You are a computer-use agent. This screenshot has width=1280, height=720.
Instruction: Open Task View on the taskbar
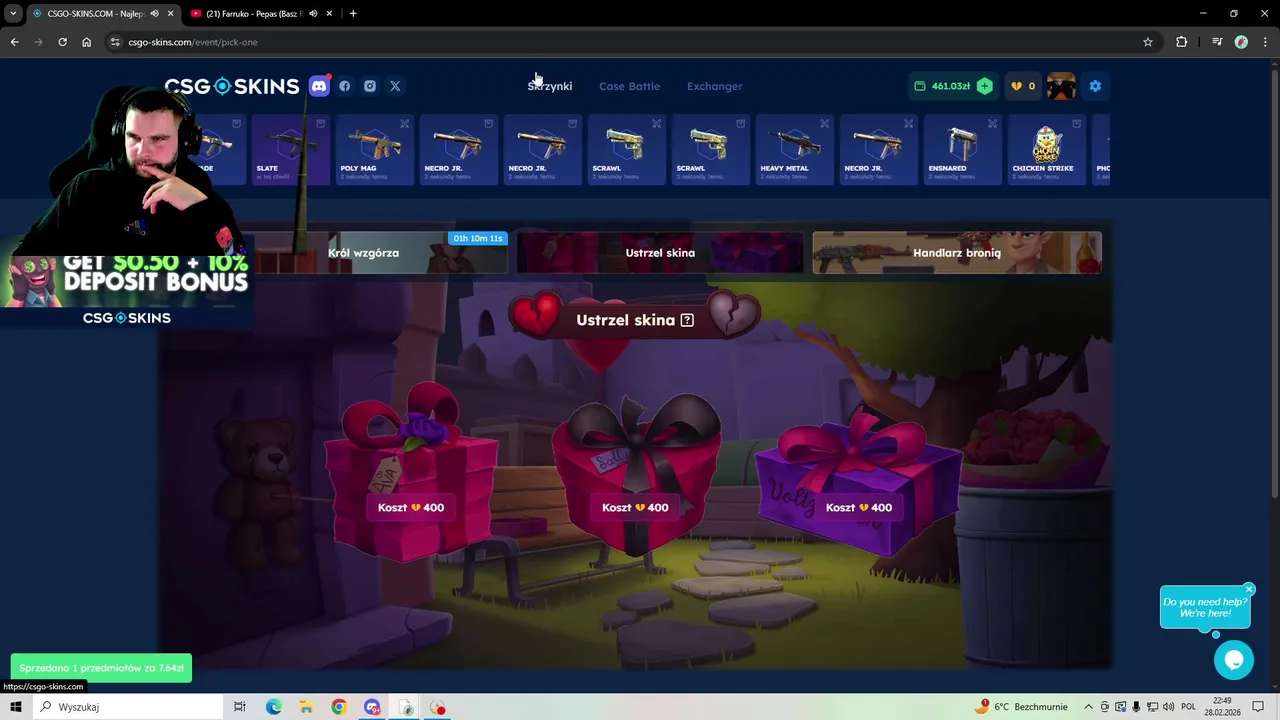[x=240, y=707]
